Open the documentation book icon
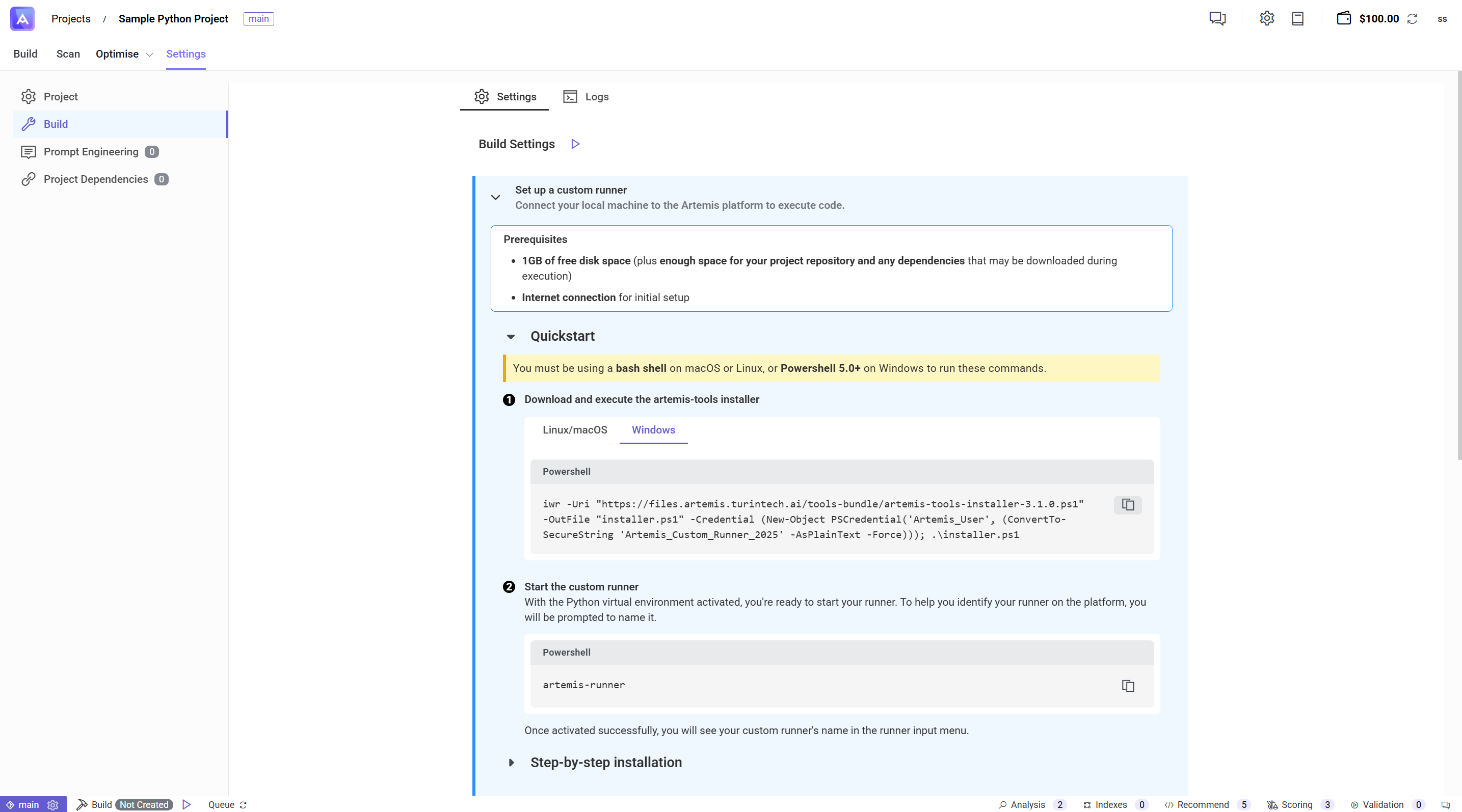Viewport: 1462px width, 812px height. [1298, 18]
